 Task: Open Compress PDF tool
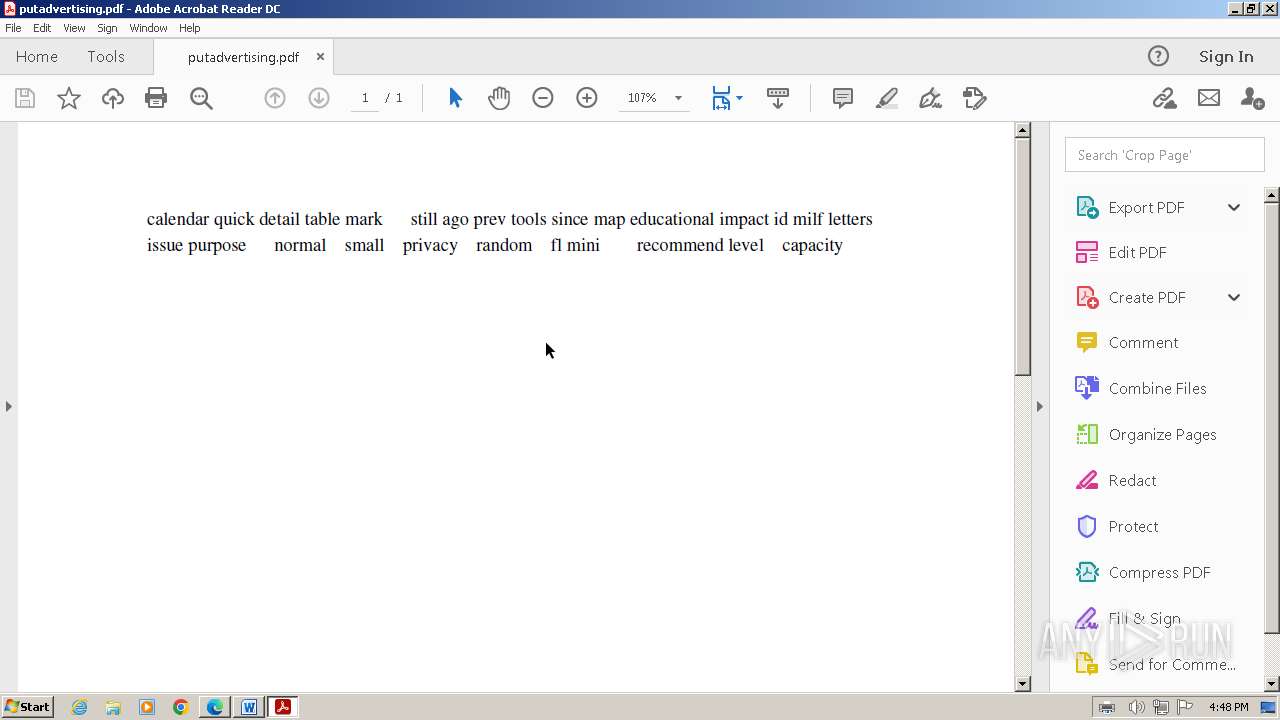[x=1159, y=572]
